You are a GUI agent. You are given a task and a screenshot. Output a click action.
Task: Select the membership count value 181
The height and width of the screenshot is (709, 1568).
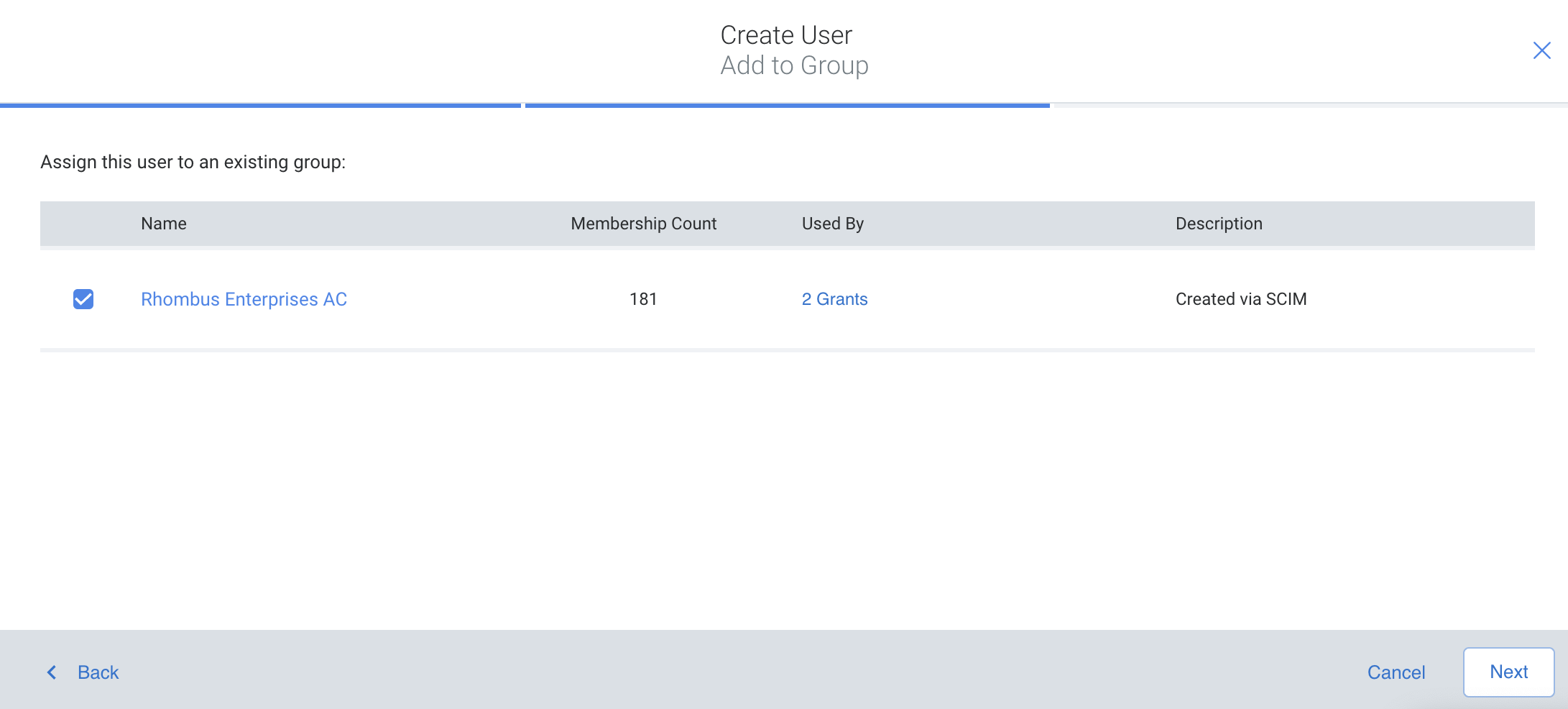tap(643, 298)
